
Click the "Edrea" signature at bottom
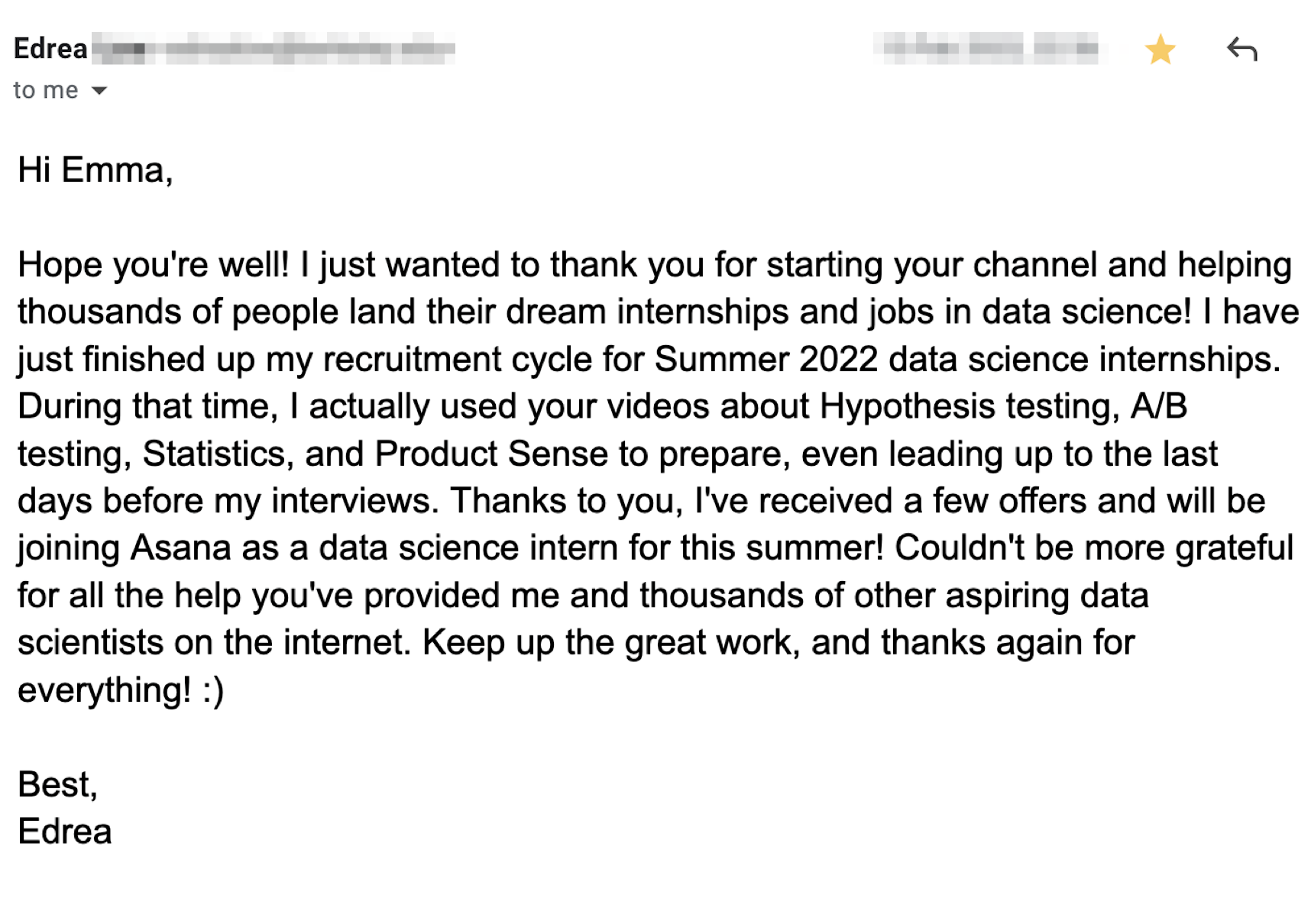click(65, 832)
